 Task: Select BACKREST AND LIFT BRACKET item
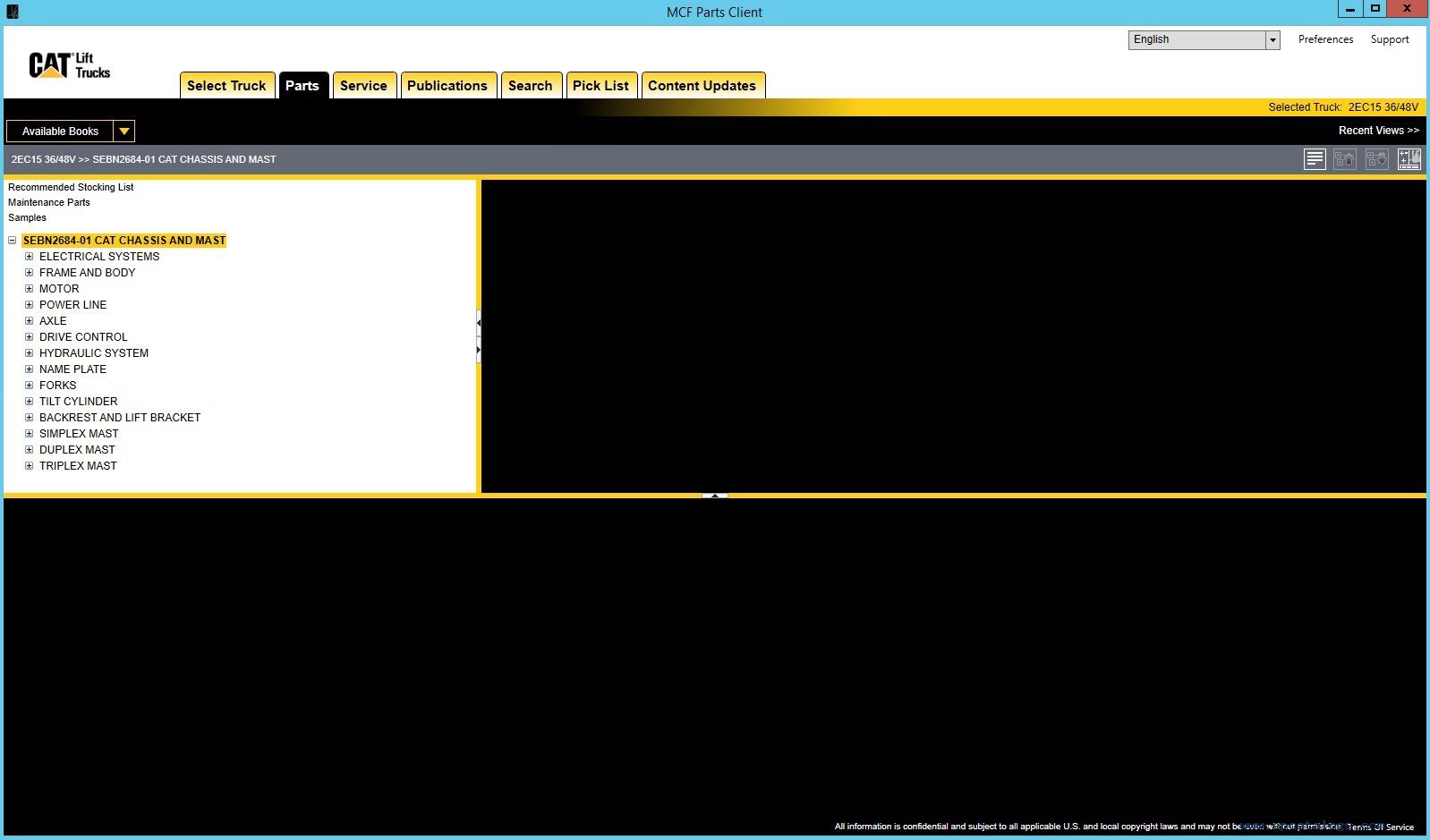(120, 418)
